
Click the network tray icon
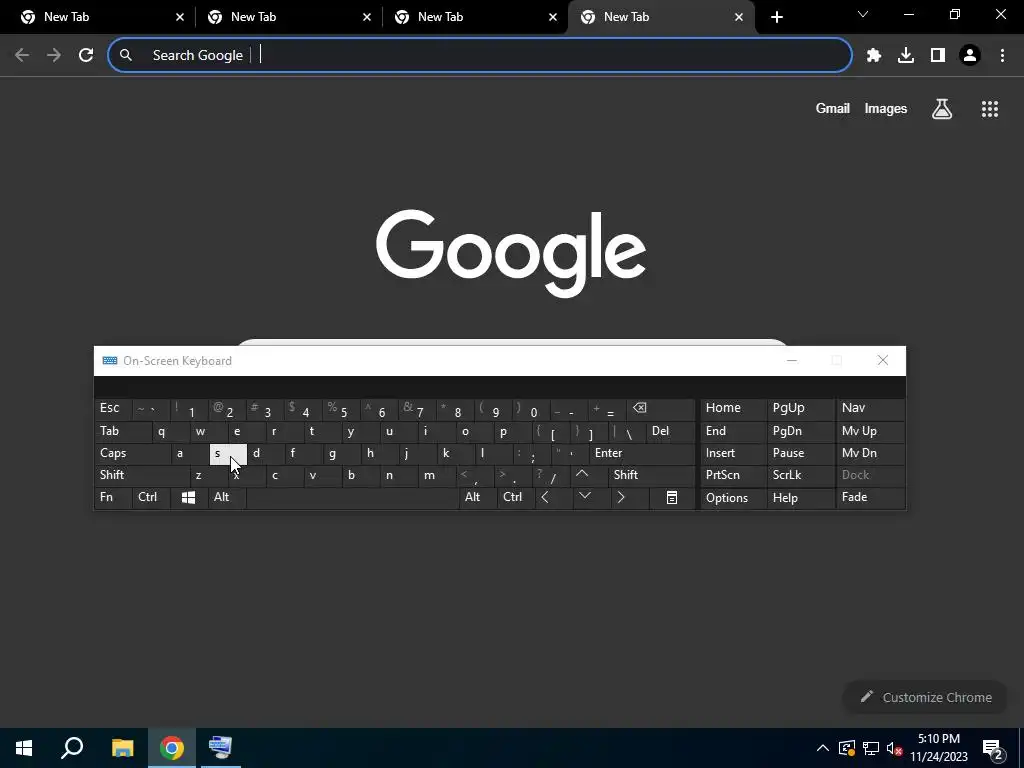click(871, 748)
